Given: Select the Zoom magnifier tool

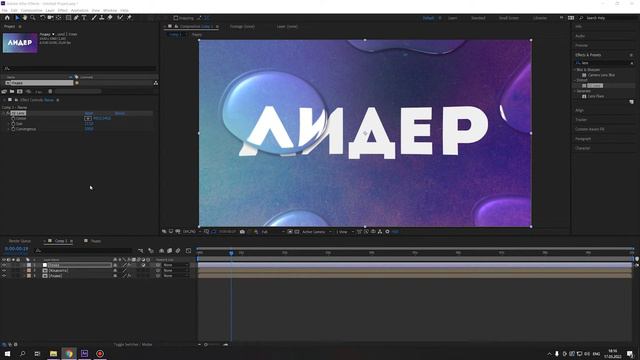Looking at the screenshot, I should 33,18.
